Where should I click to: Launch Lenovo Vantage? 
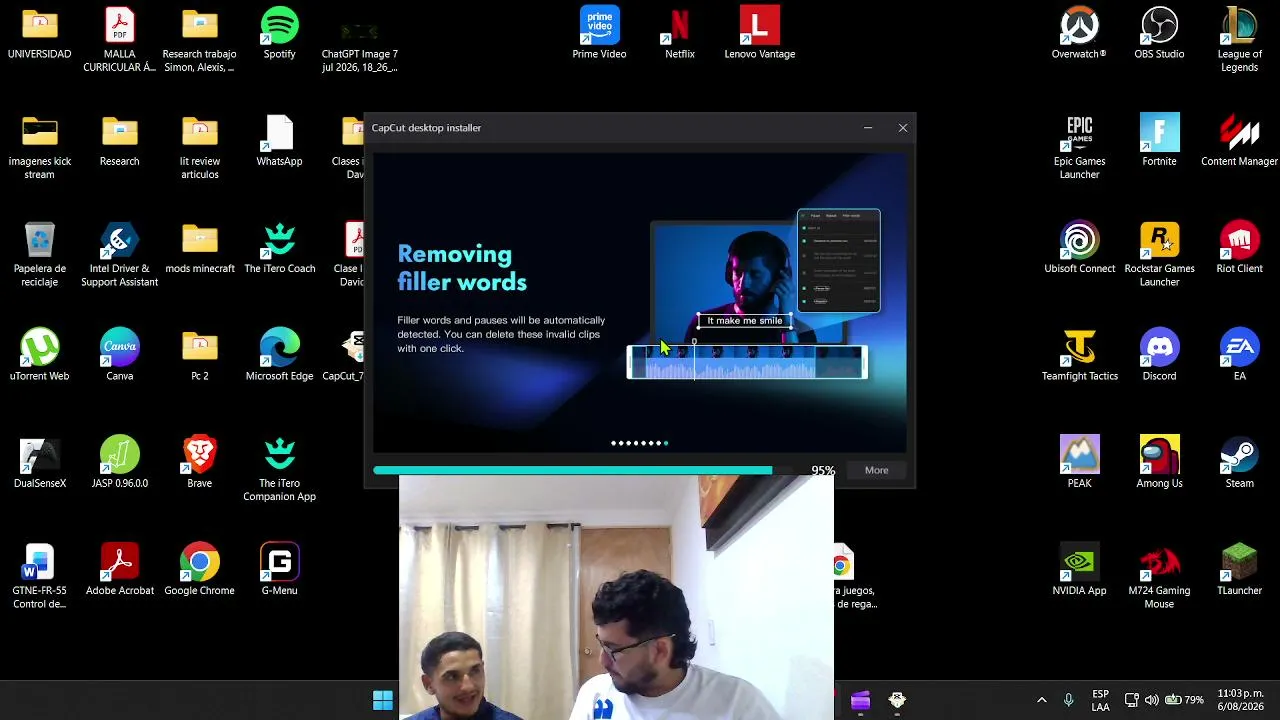click(760, 34)
